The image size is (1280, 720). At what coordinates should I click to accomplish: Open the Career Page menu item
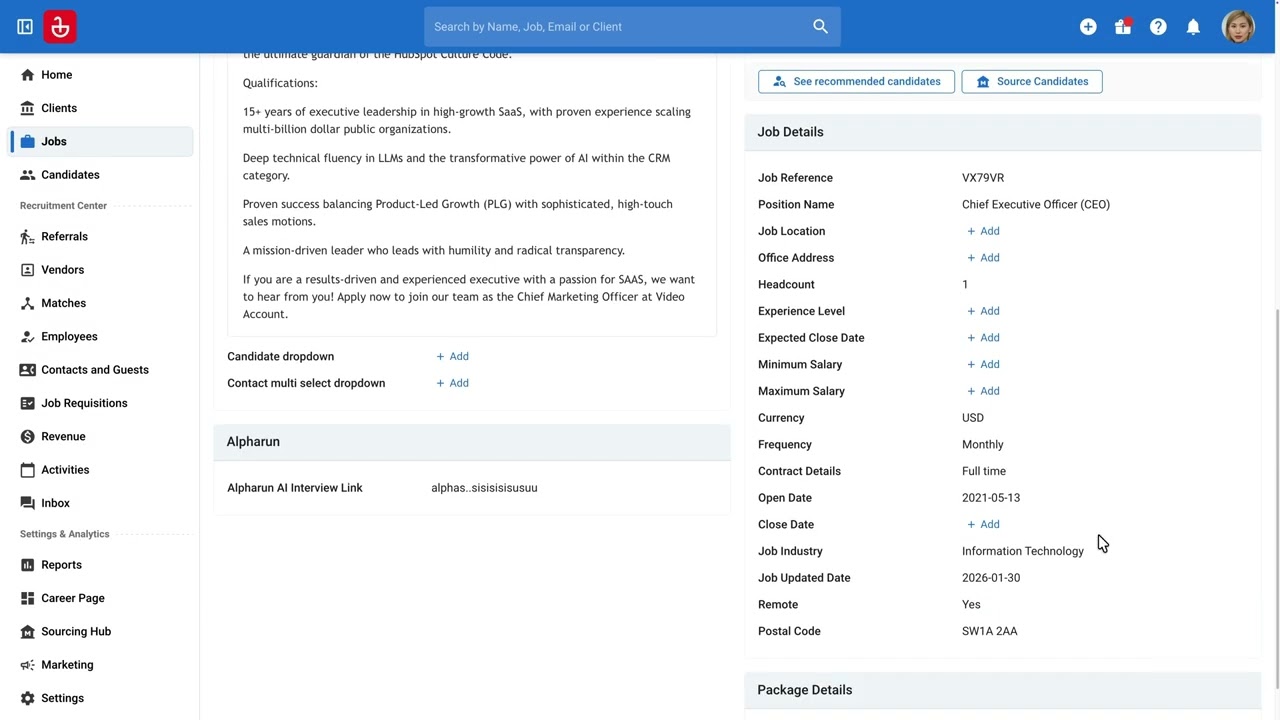click(100, 598)
